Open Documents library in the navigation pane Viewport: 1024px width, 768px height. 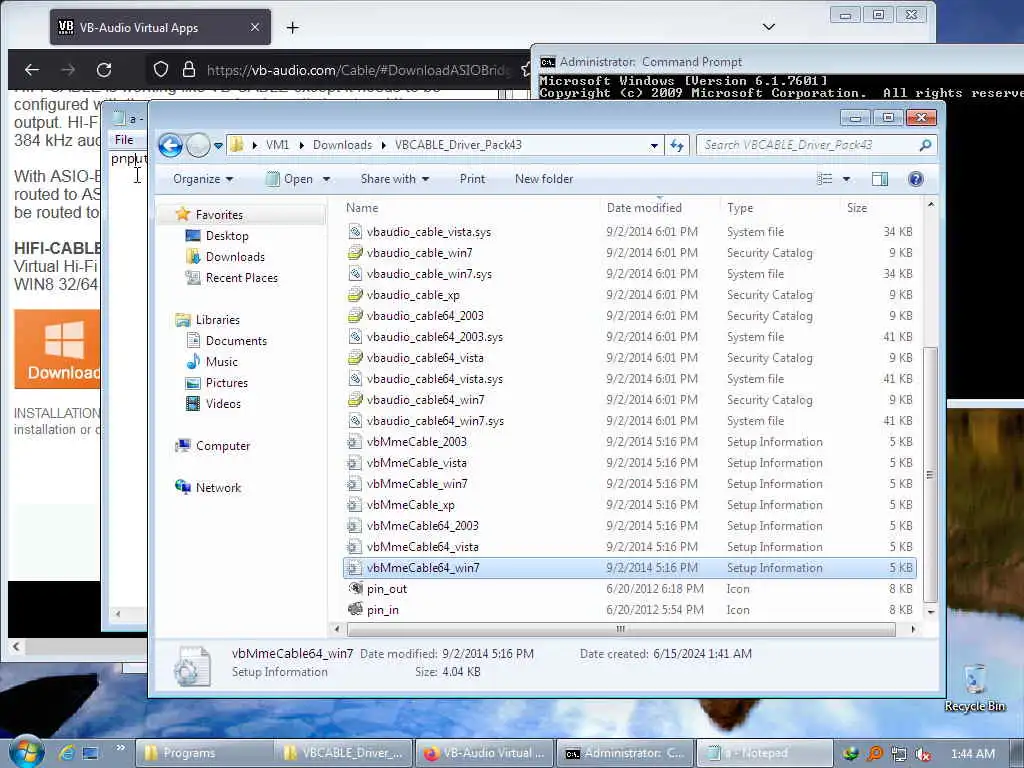(236, 341)
